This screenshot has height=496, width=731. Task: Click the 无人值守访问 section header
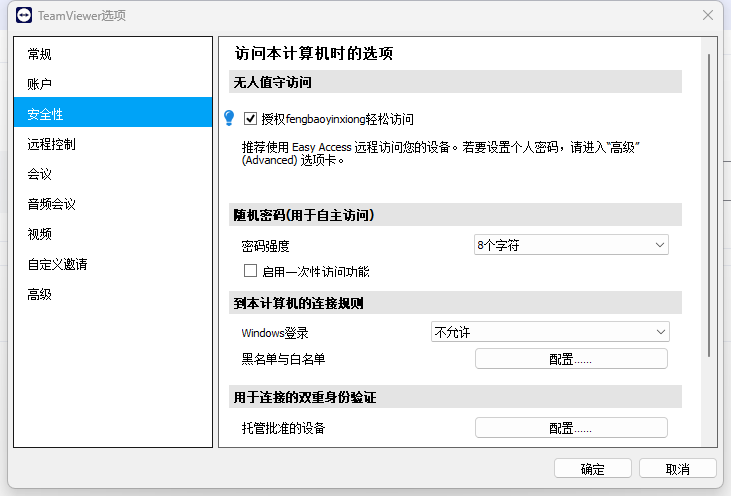(455, 82)
